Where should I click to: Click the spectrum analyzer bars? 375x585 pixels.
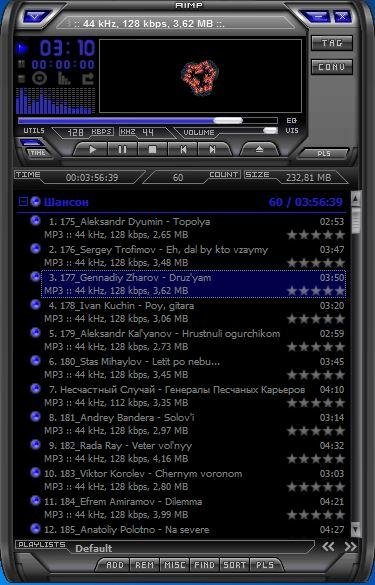[55, 101]
